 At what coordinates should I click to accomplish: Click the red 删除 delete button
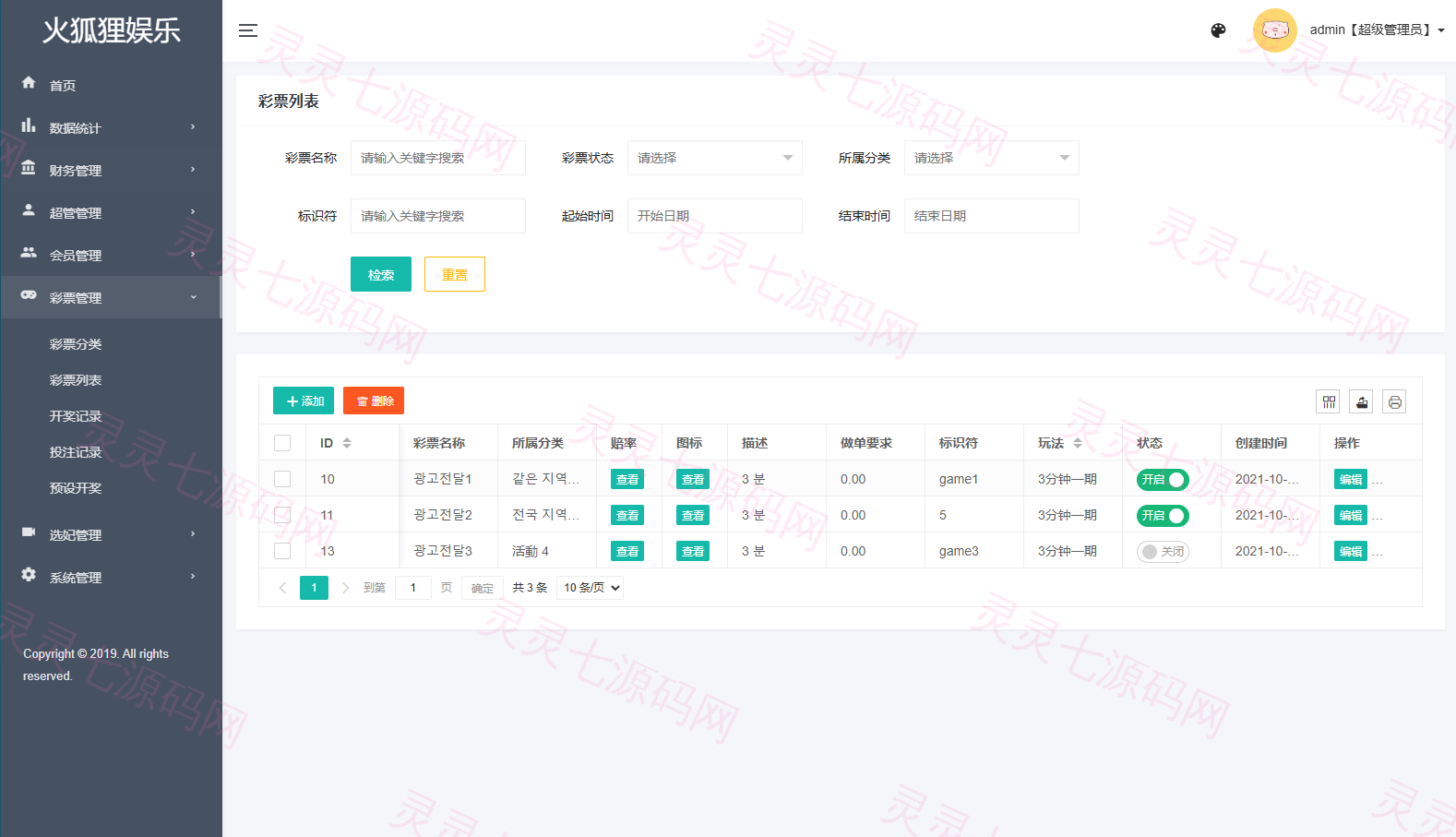coord(374,401)
